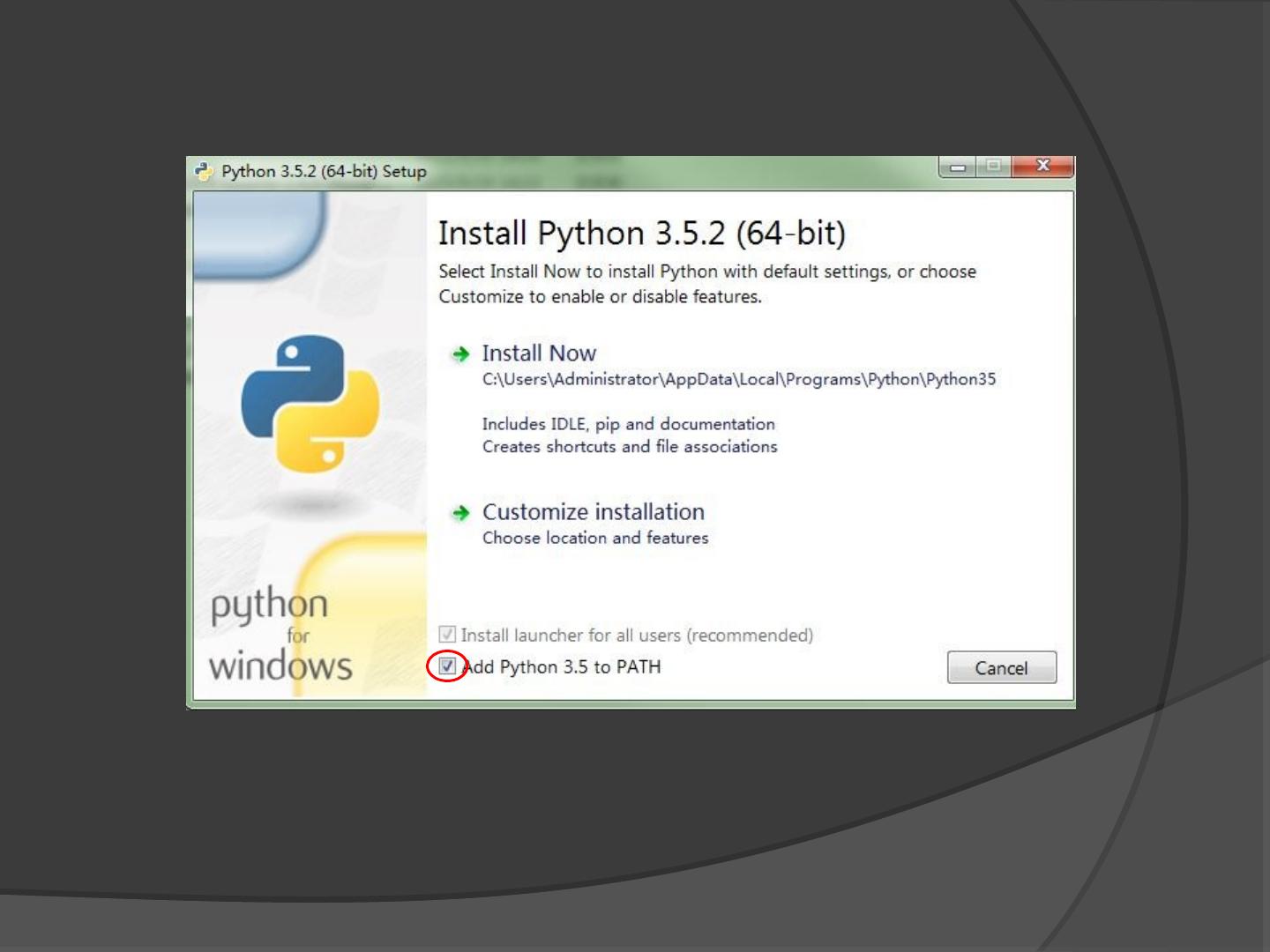This screenshot has height=952, width=1270.
Task: Open the Customize installation option
Action: [x=593, y=512]
